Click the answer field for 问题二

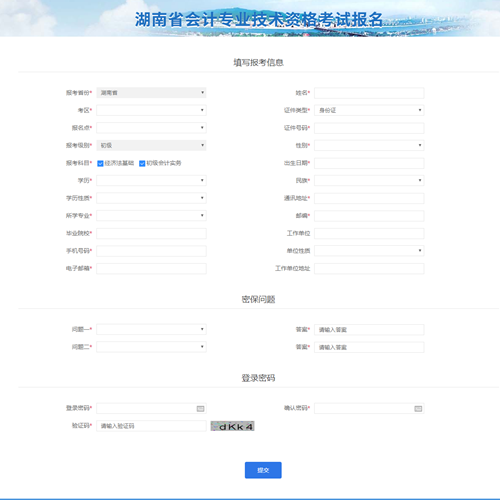(369, 347)
